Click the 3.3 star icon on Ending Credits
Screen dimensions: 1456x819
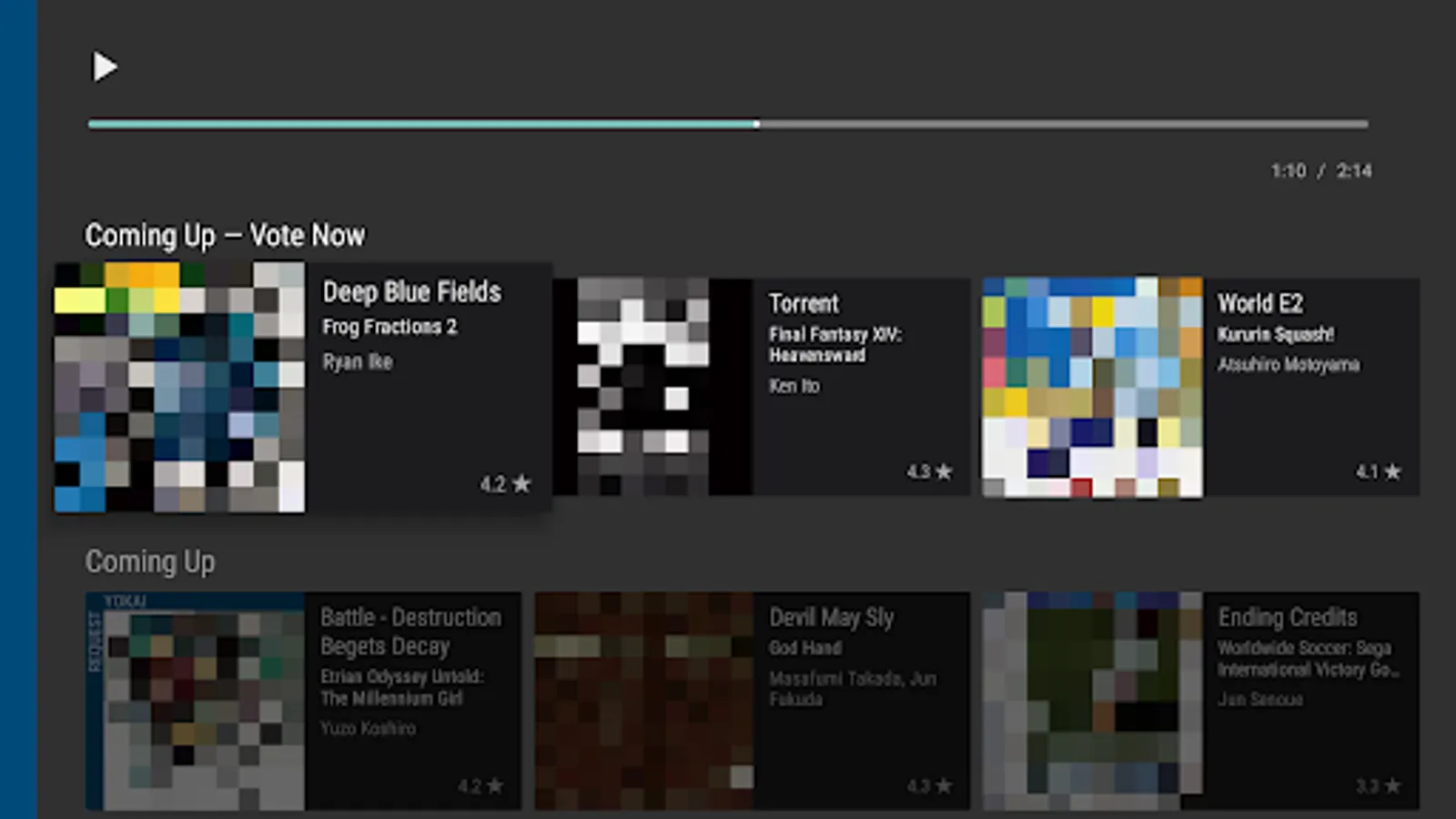(1392, 785)
